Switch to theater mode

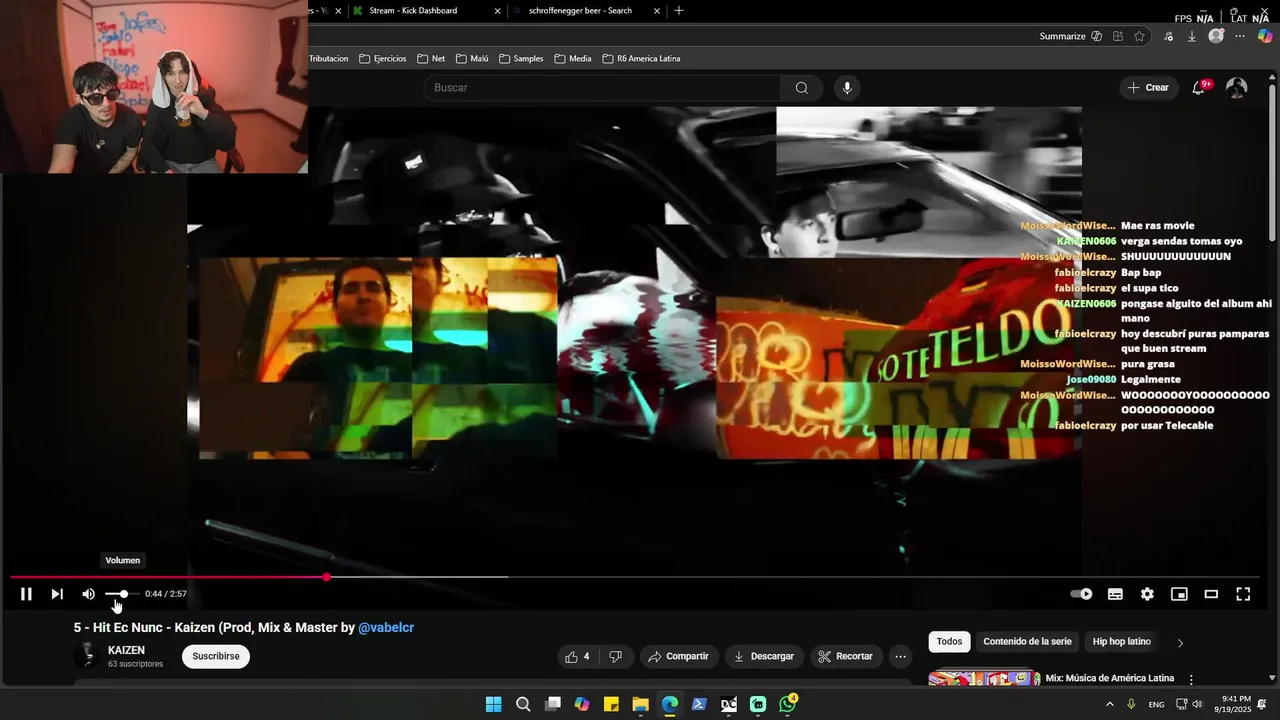point(1211,594)
